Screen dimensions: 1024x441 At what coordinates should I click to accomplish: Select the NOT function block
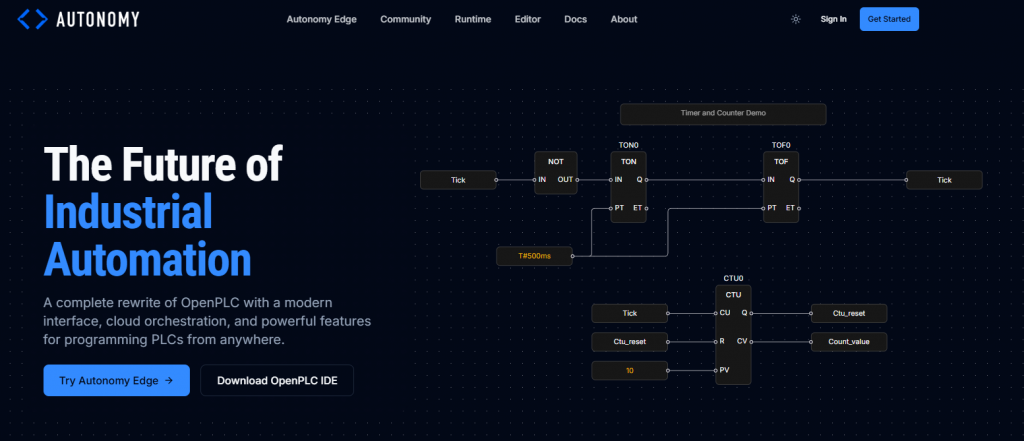556,173
